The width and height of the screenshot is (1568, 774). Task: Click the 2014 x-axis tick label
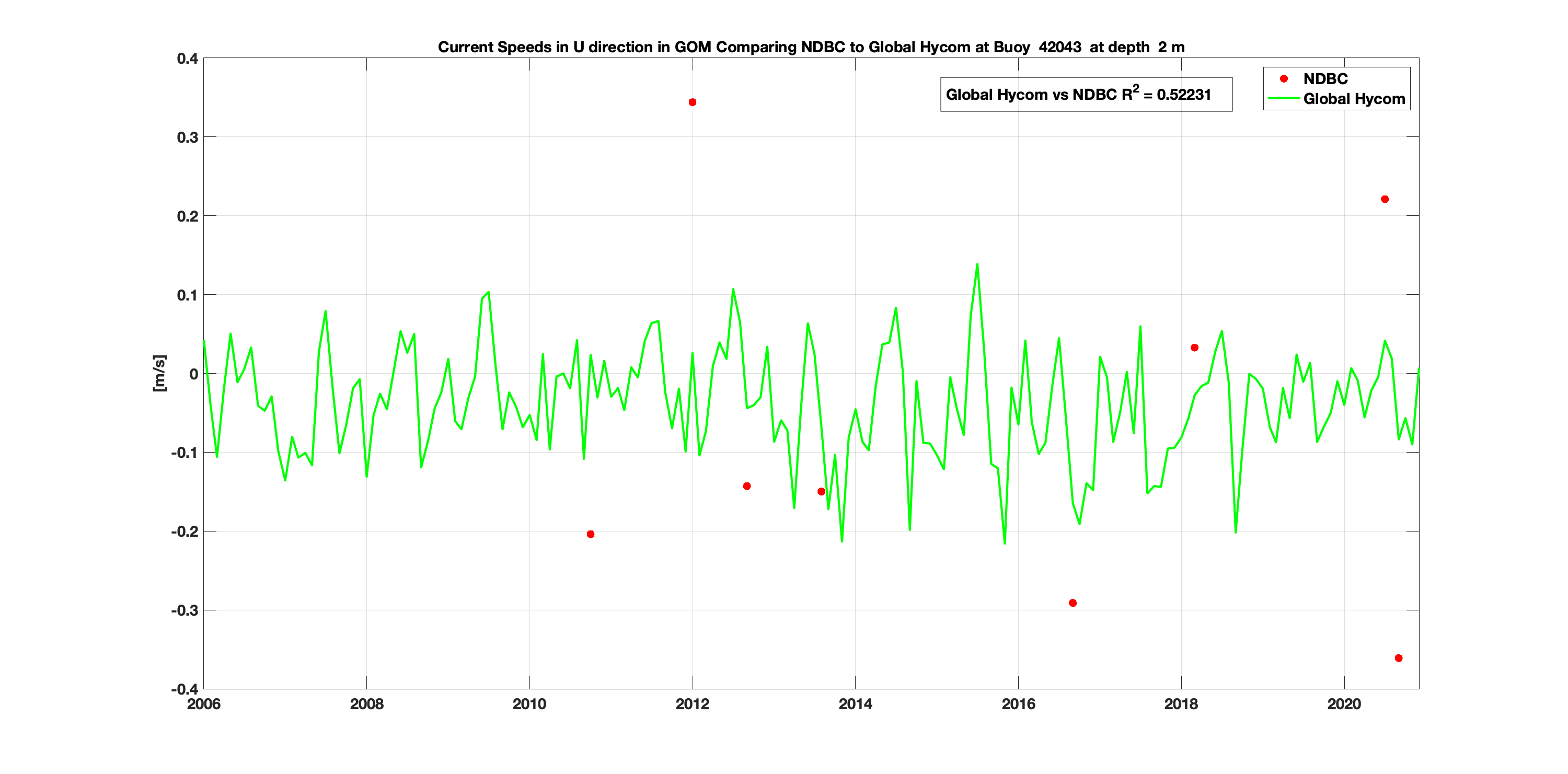pos(855,704)
